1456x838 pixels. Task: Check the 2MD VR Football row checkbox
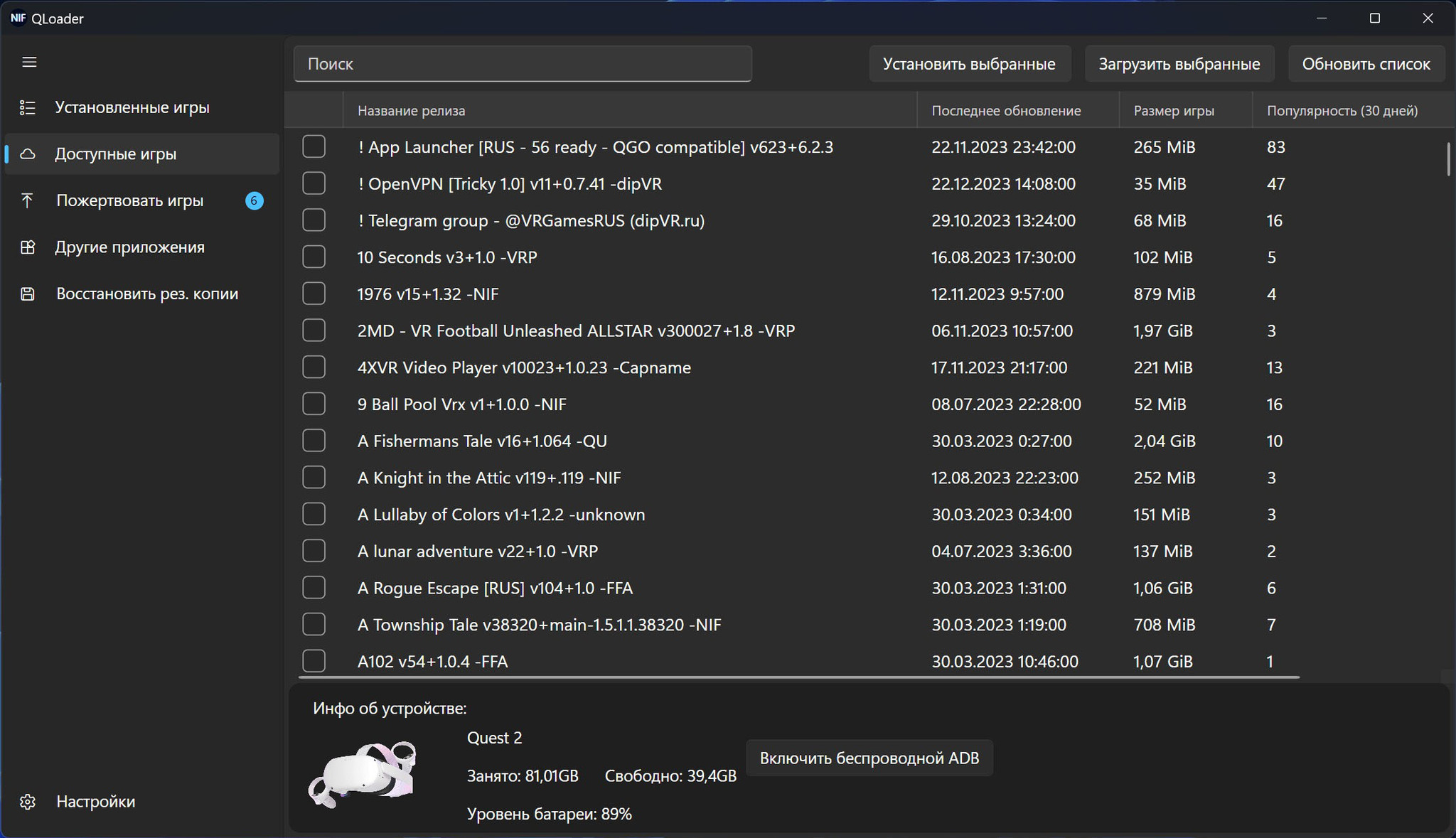click(314, 331)
